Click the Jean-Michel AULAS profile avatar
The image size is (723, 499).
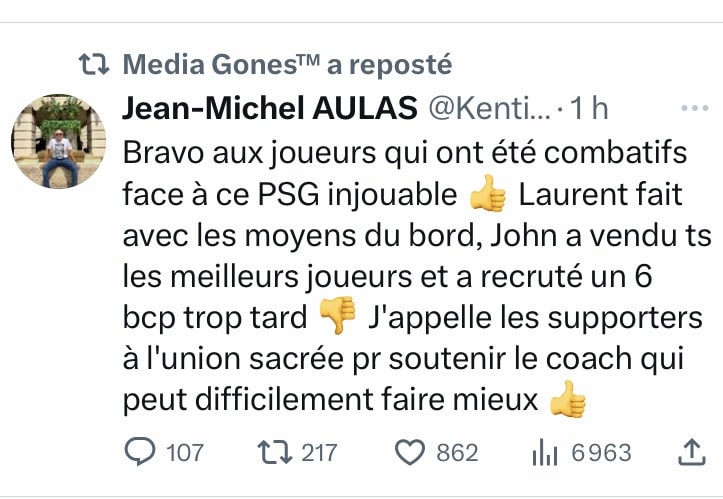pyautogui.click(x=58, y=141)
